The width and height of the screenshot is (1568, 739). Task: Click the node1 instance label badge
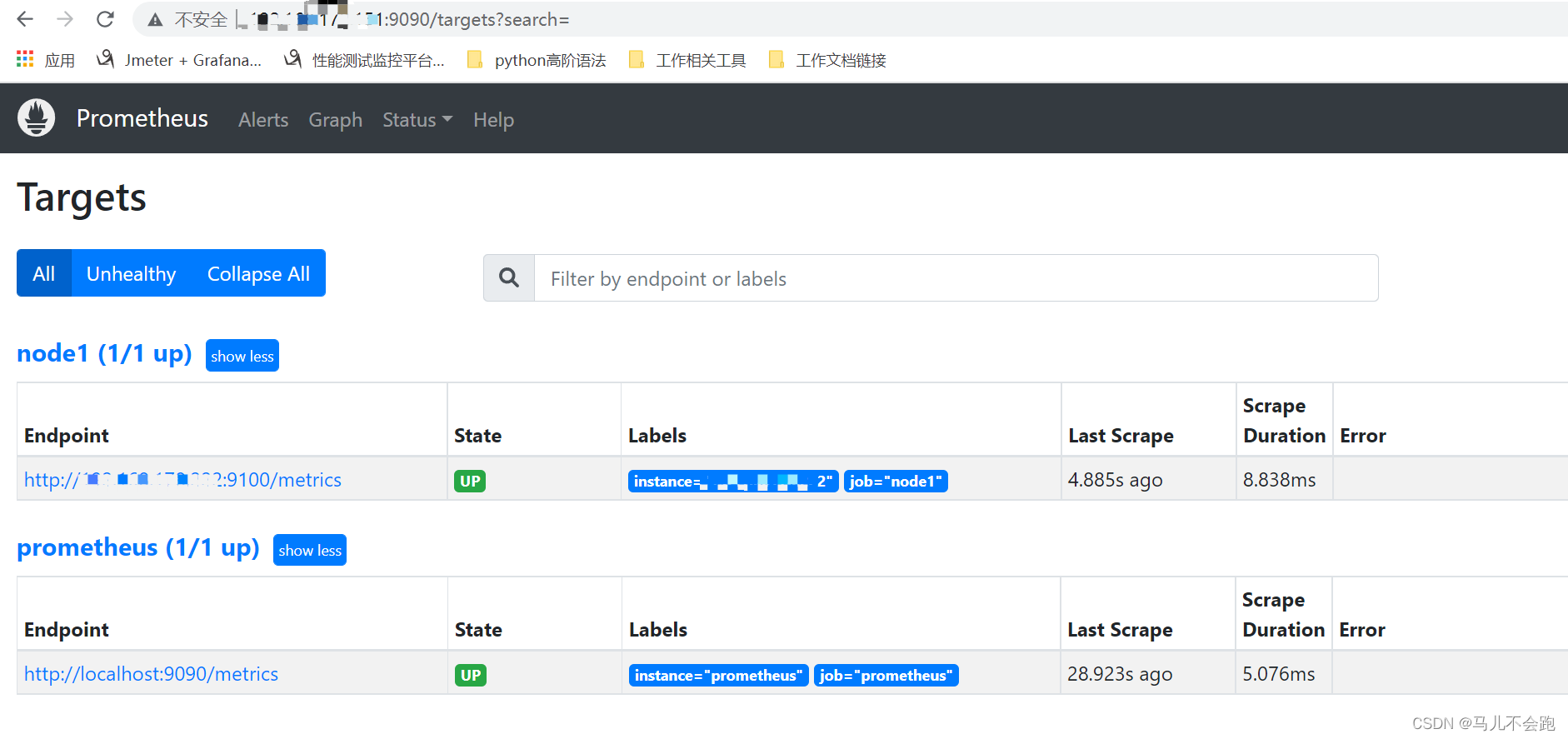pyautogui.click(x=733, y=482)
